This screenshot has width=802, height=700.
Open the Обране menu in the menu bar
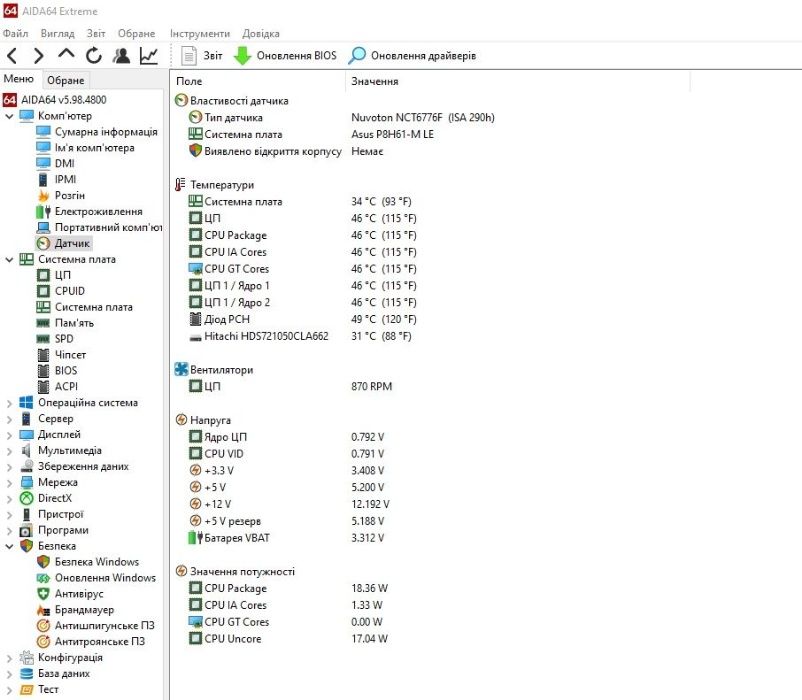[x=136, y=33]
